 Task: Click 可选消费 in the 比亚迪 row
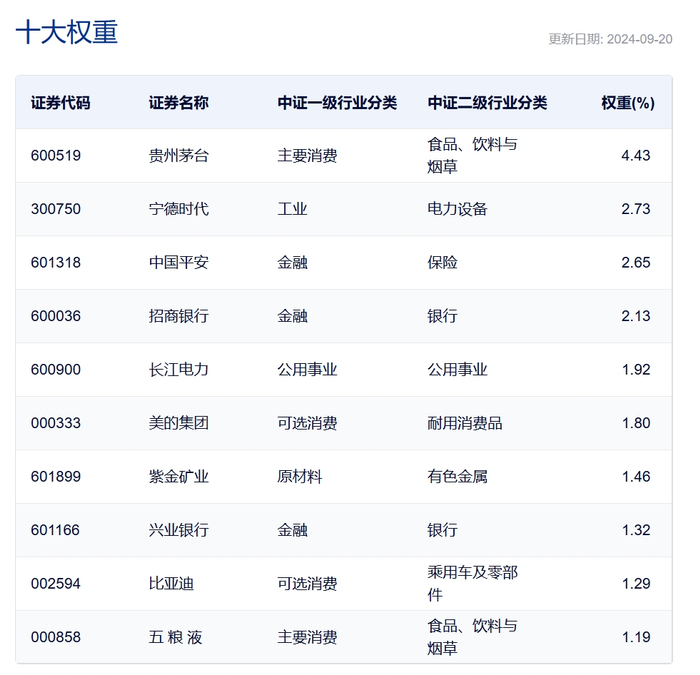[x=307, y=583]
